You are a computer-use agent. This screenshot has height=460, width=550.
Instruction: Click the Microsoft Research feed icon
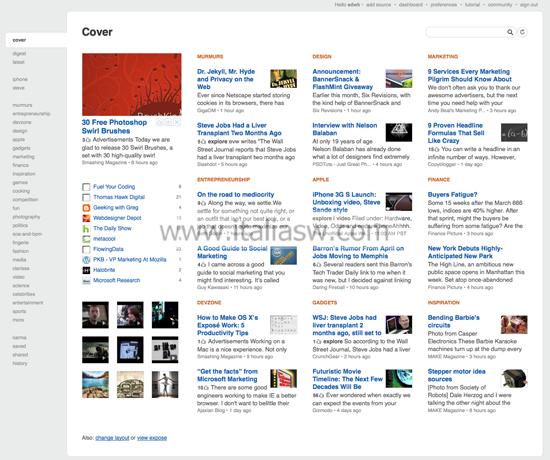pyautogui.click(x=86, y=280)
